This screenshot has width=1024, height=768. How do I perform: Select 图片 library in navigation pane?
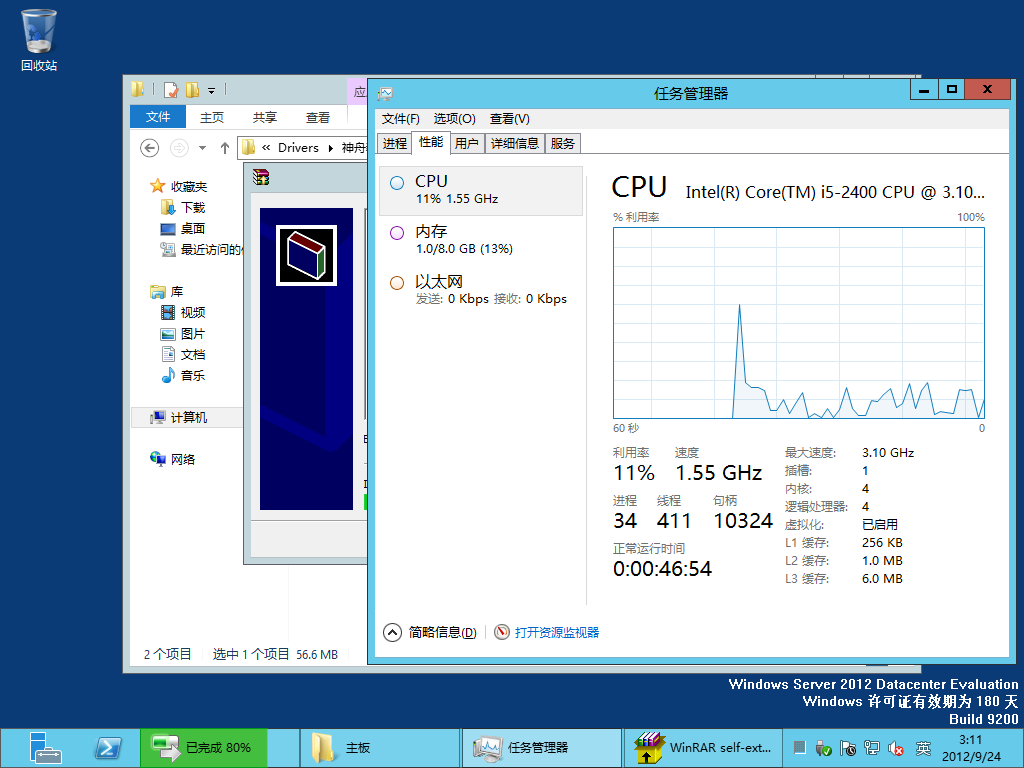click(193, 334)
